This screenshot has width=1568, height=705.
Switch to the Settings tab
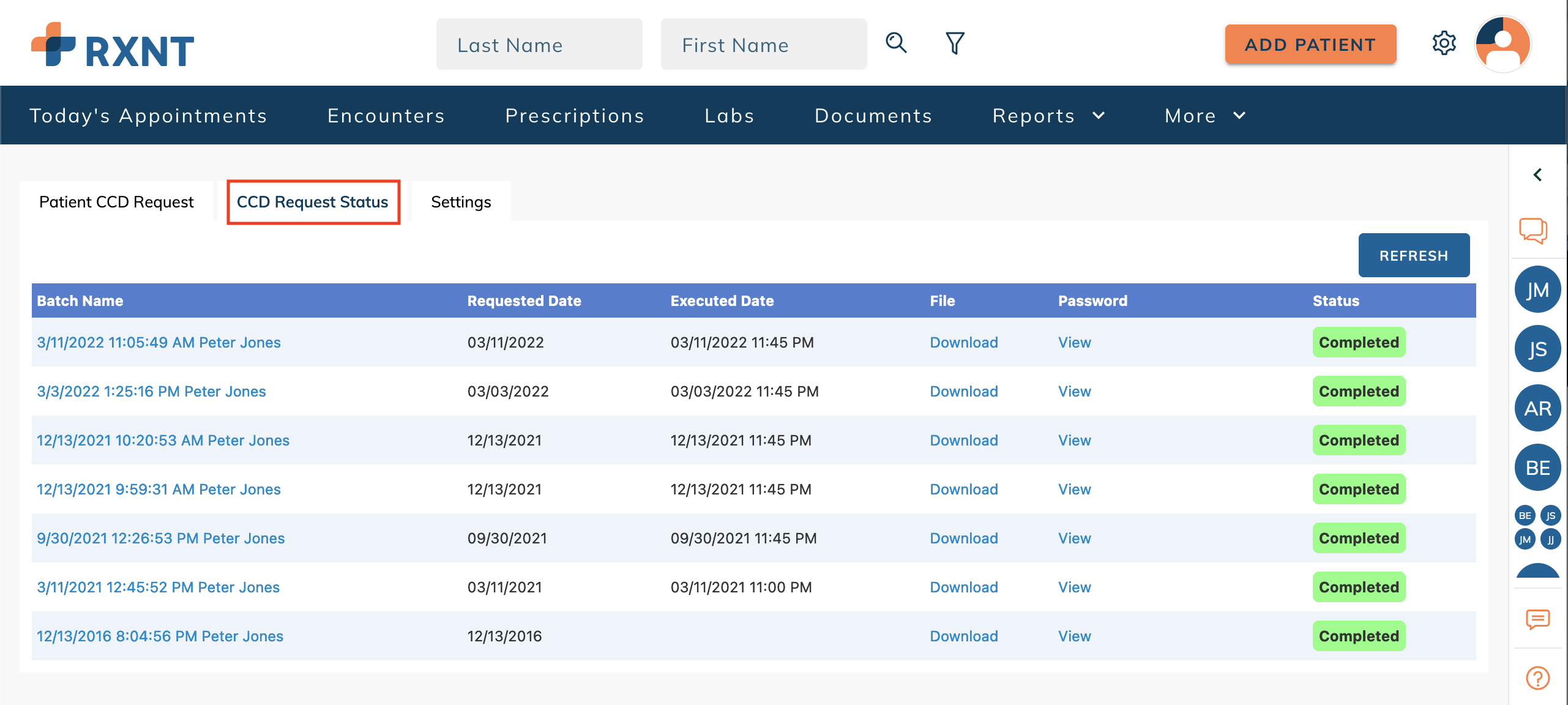pyautogui.click(x=461, y=202)
